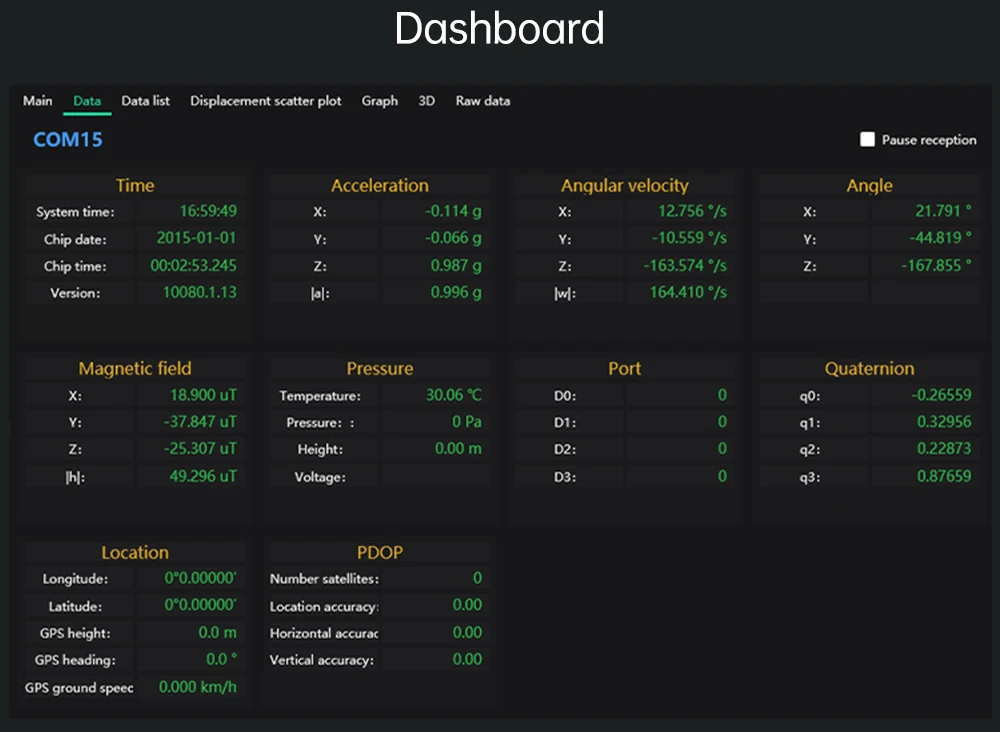Click the System time value field
Viewport: 1000px width, 732px height.
tap(190, 211)
